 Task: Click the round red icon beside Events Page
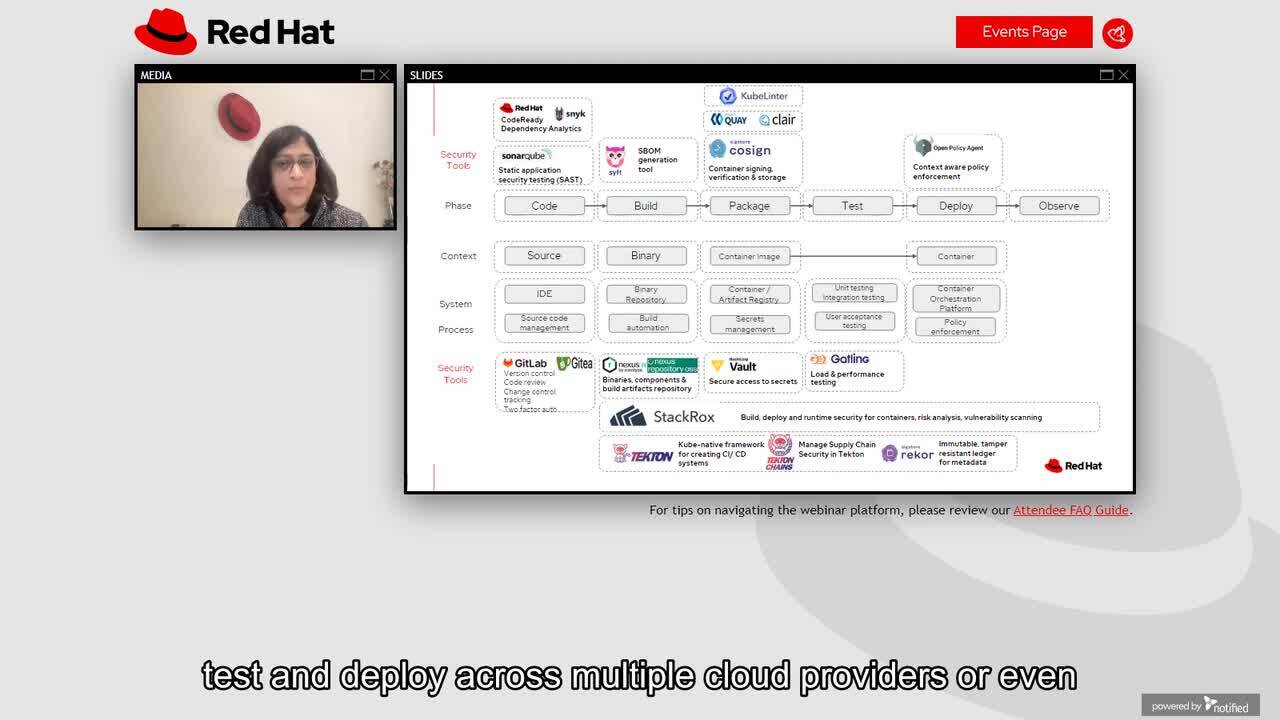click(1117, 33)
